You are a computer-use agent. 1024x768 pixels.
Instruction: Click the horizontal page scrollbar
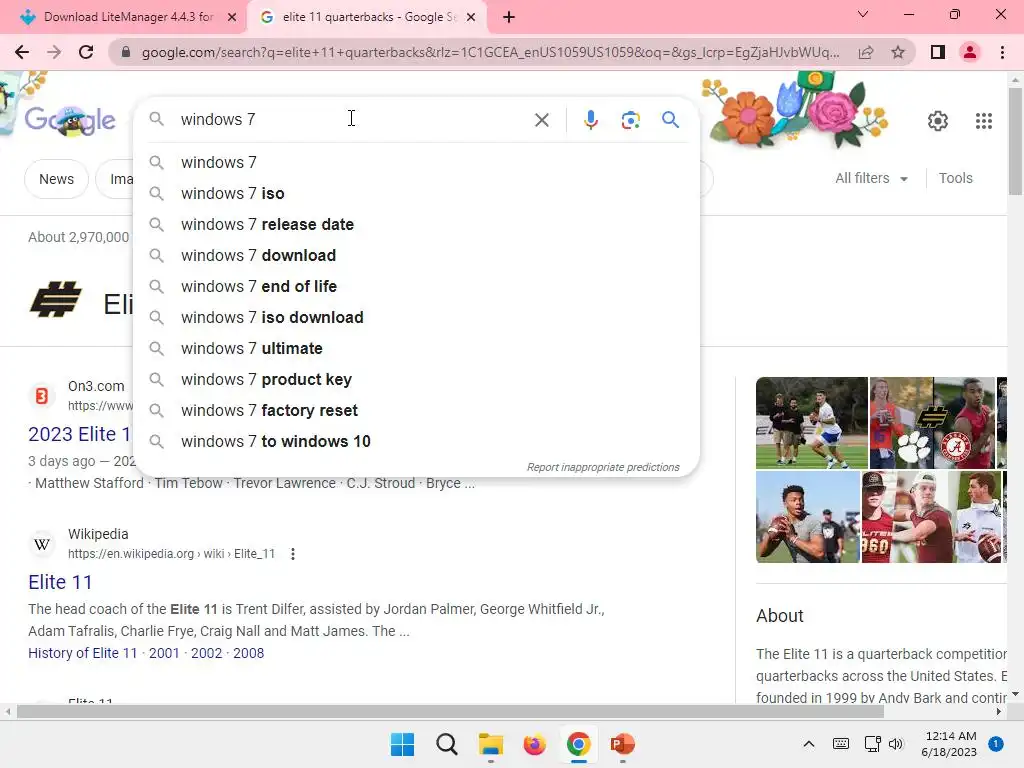[x=449, y=712]
